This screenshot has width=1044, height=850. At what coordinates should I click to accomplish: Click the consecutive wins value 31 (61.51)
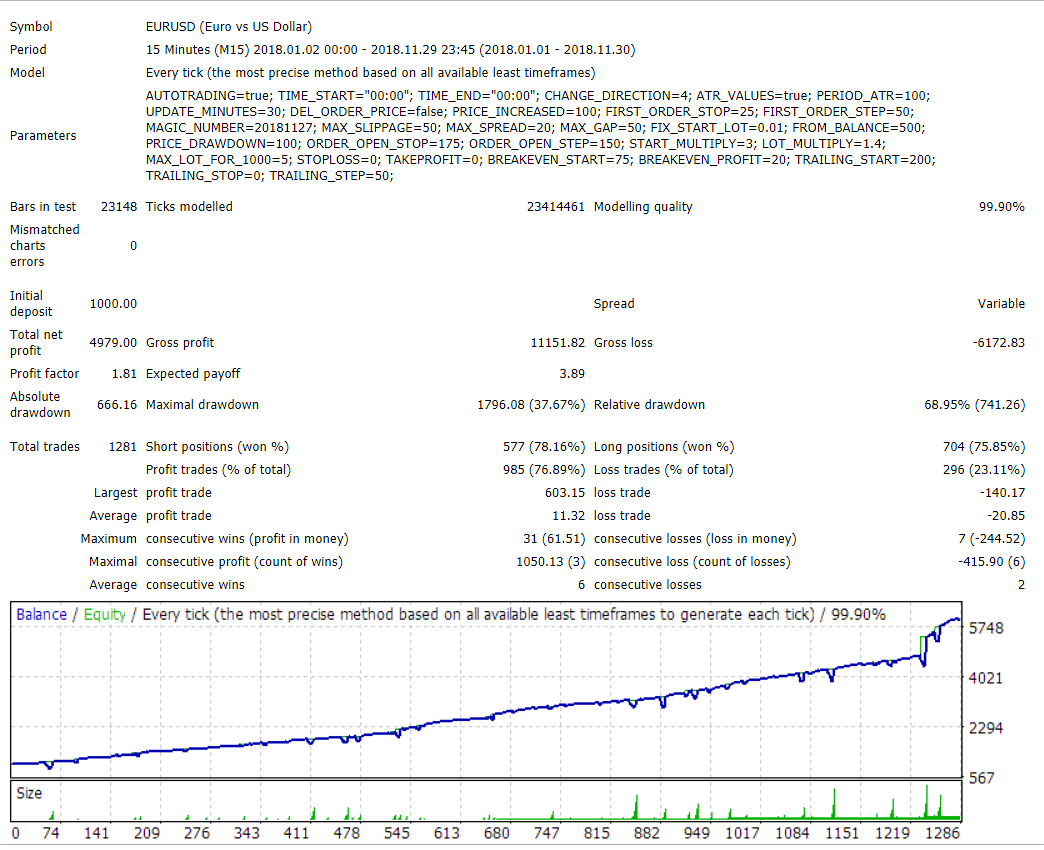click(x=554, y=538)
